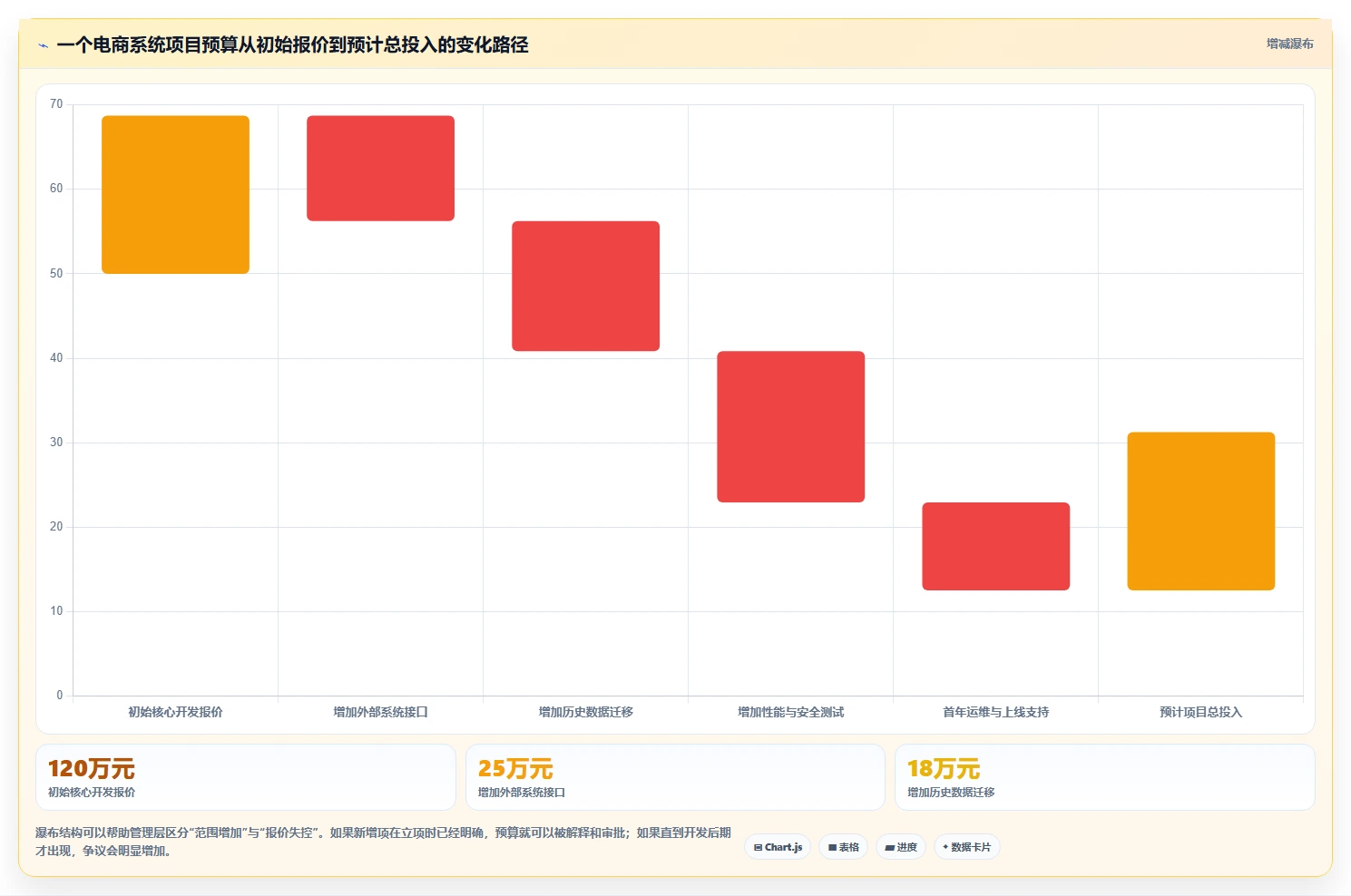Click the 预计项目总投入 x-axis label

coord(1200,712)
